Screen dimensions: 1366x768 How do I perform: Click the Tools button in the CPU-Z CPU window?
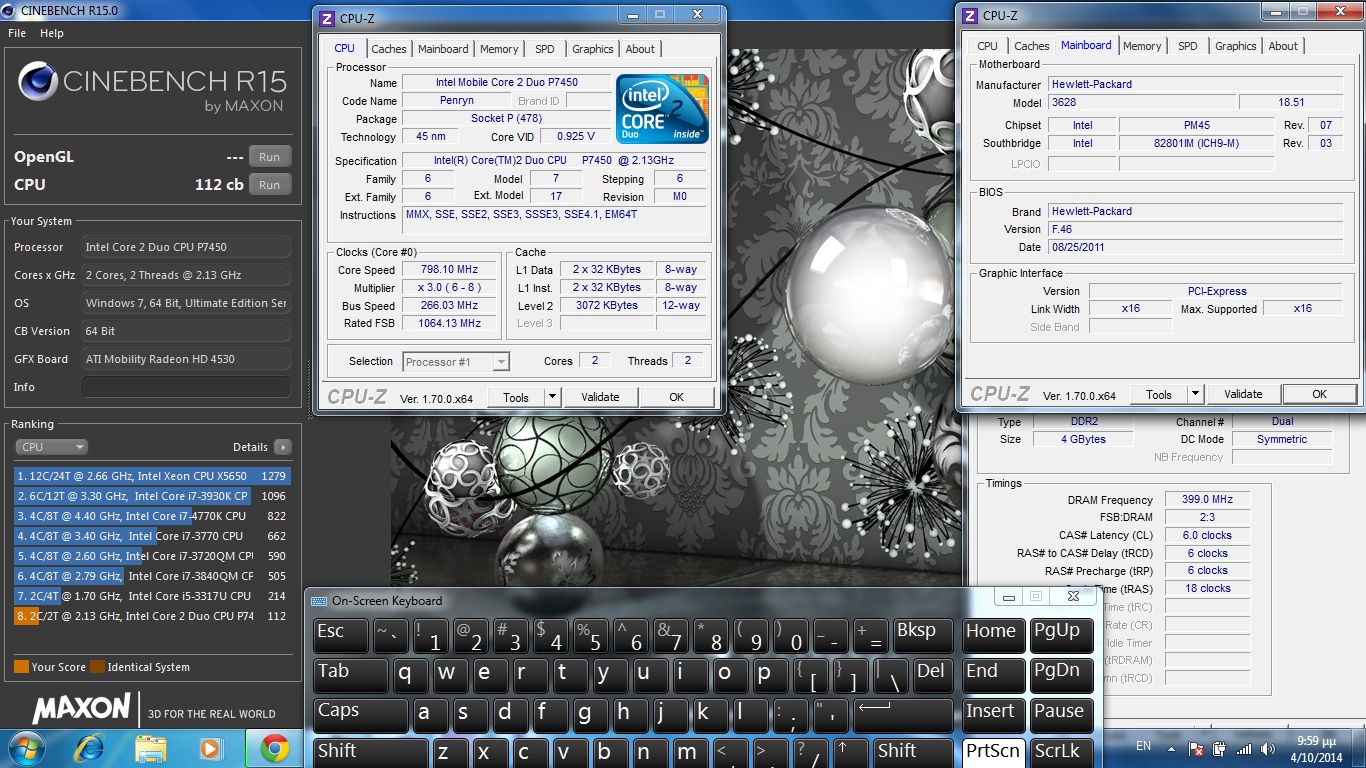click(x=516, y=397)
